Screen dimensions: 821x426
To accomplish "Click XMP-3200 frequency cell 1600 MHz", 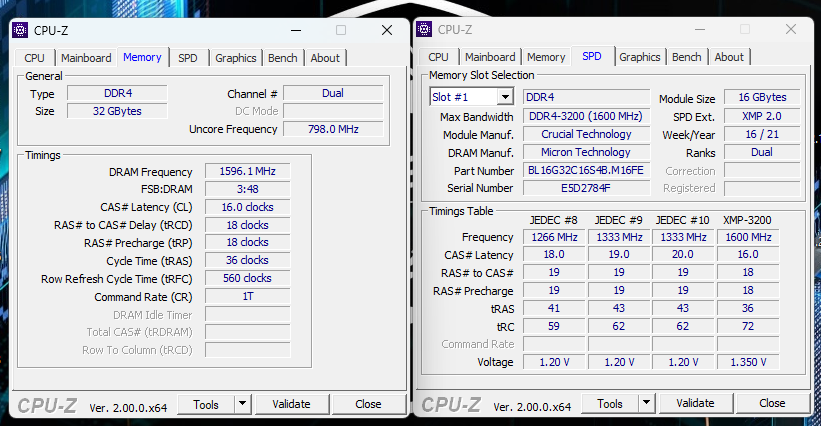I will [748, 238].
